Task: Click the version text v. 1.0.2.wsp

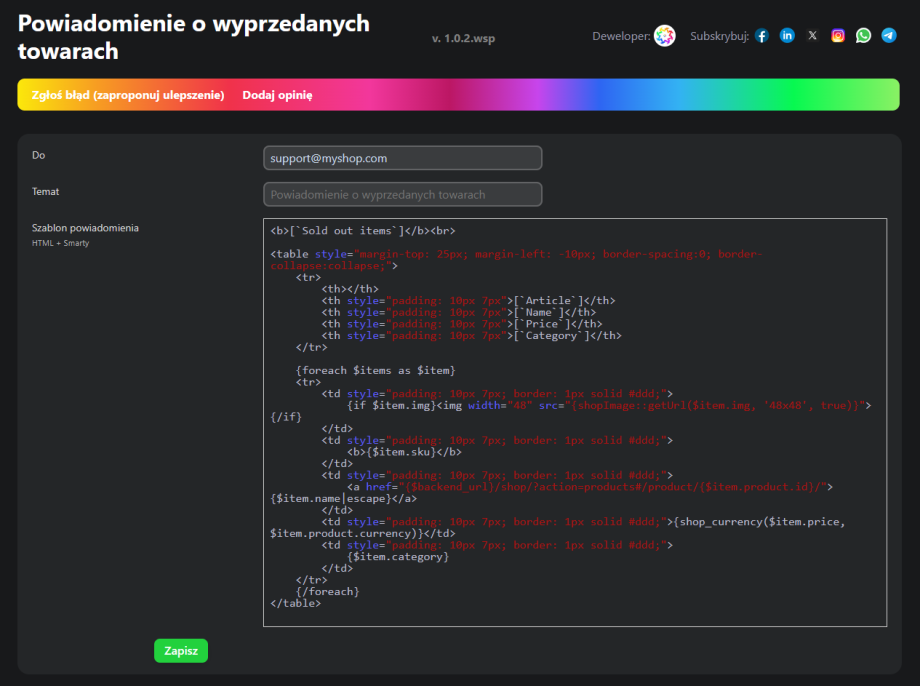Action: (463, 38)
